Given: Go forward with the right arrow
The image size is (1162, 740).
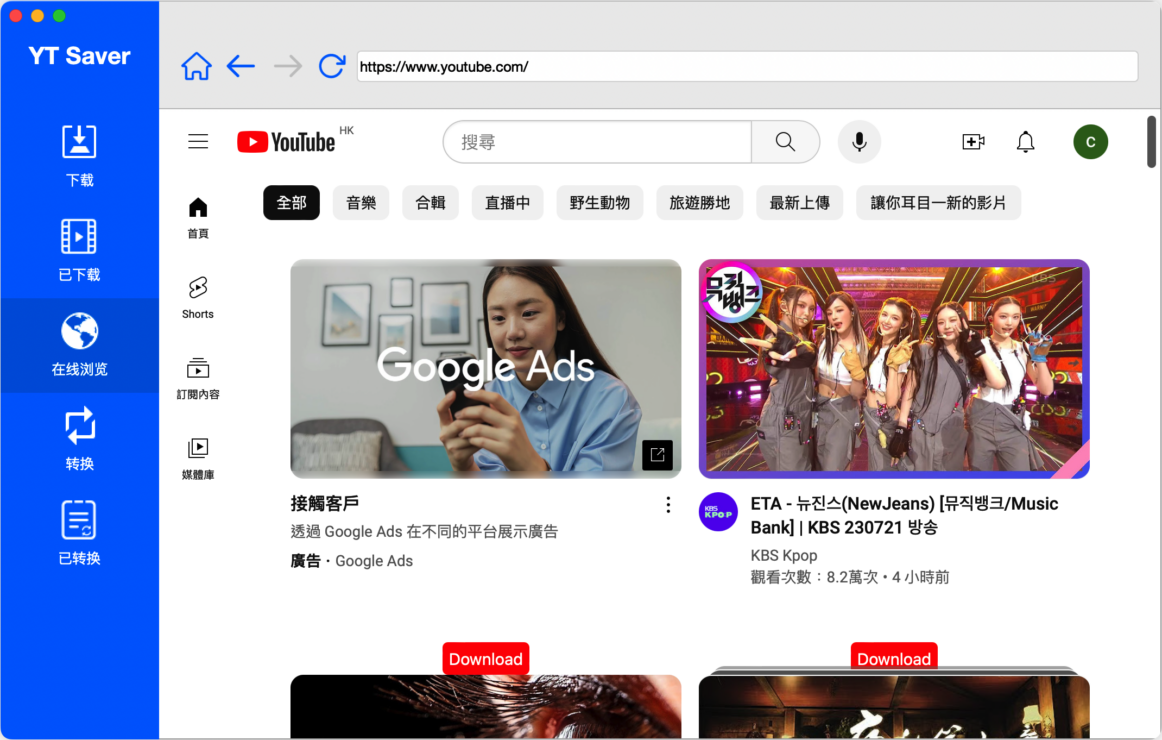Looking at the screenshot, I should point(288,67).
